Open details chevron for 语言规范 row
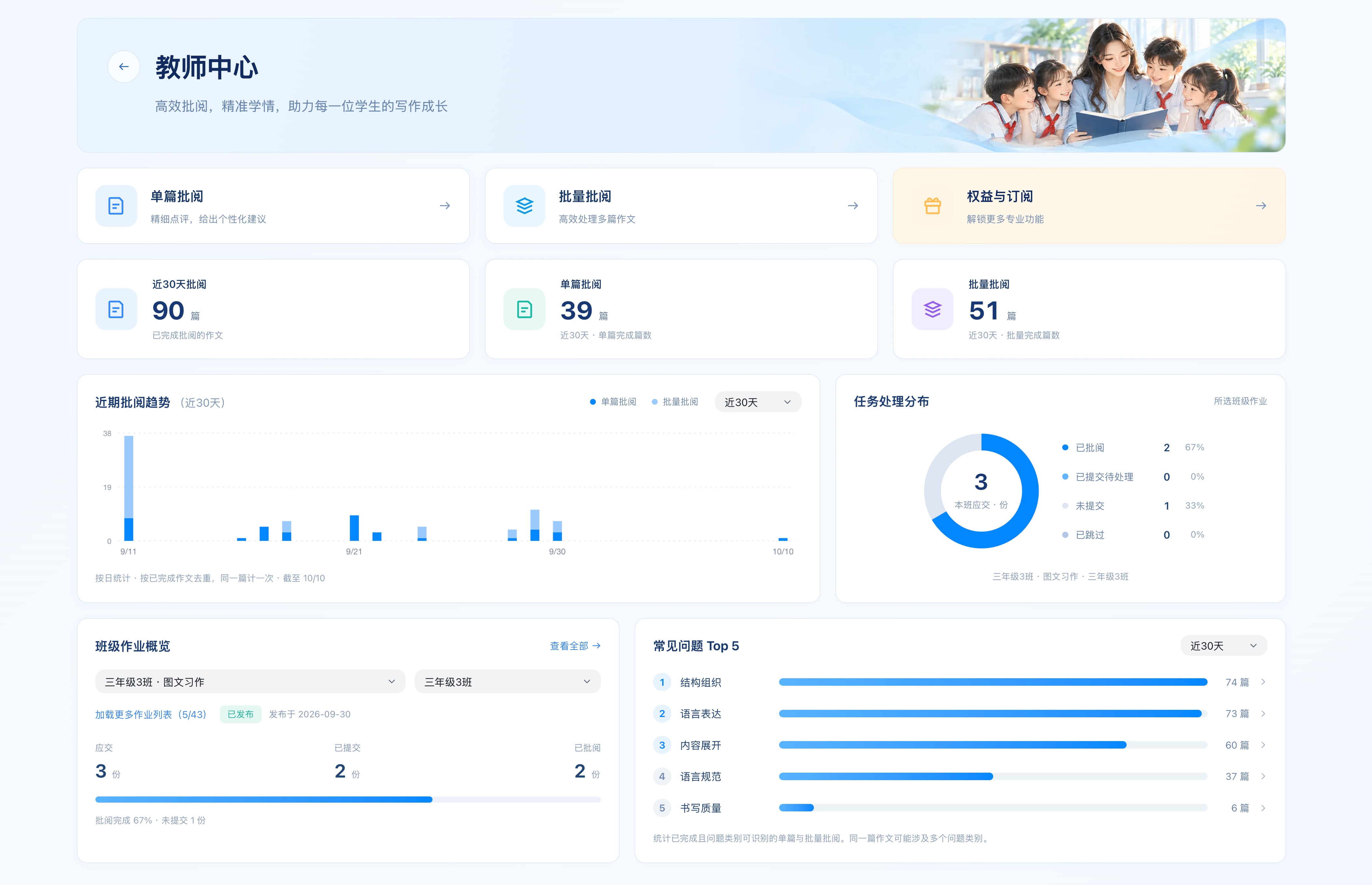1372x885 pixels. tap(1263, 776)
